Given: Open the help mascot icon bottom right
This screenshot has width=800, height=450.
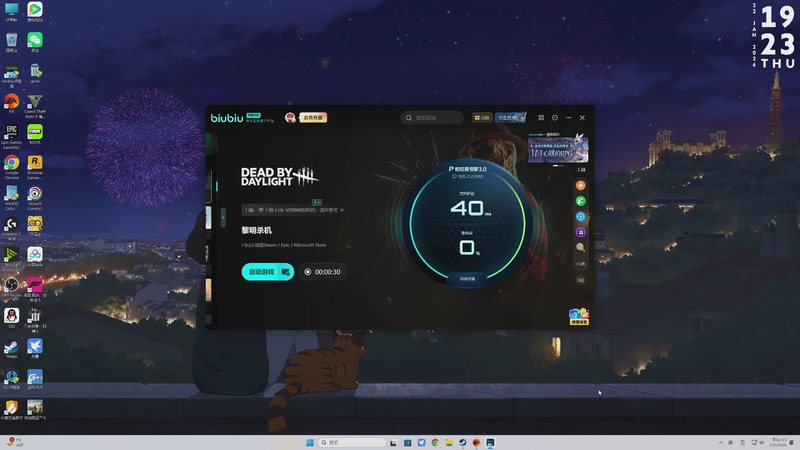Looking at the screenshot, I should click(579, 316).
